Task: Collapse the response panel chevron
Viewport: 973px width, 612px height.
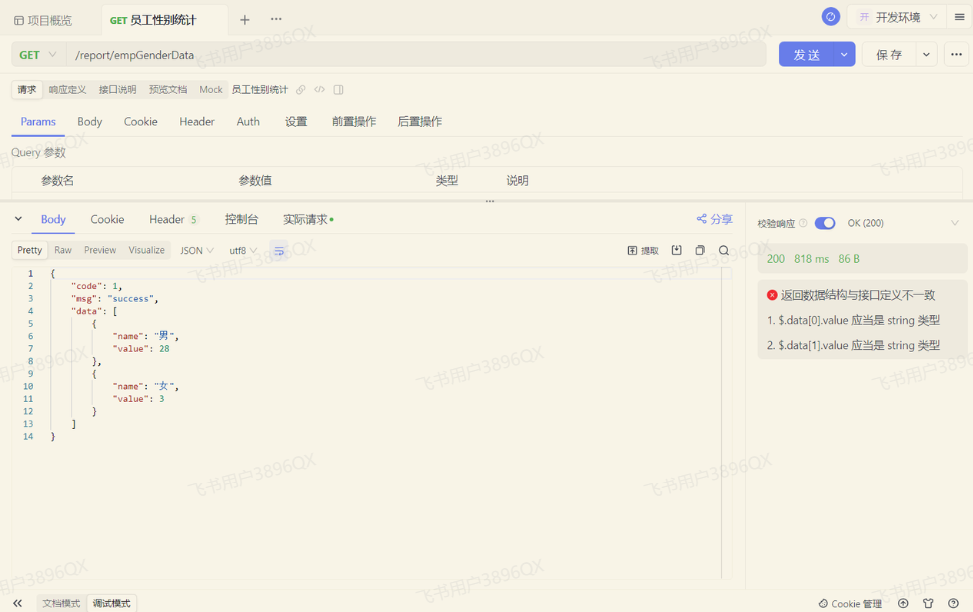Action: [19, 218]
